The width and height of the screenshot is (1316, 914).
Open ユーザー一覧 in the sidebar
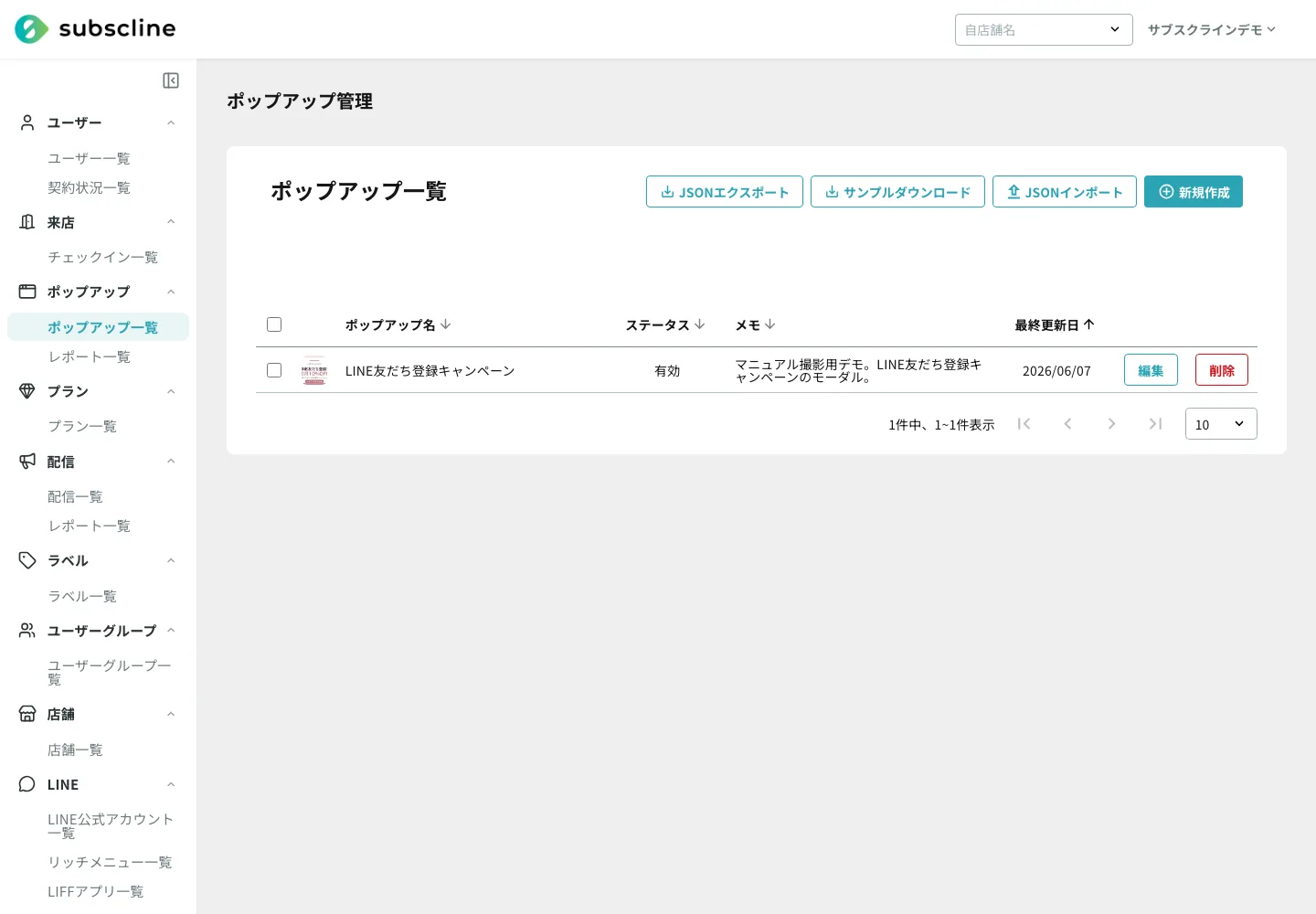89,158
